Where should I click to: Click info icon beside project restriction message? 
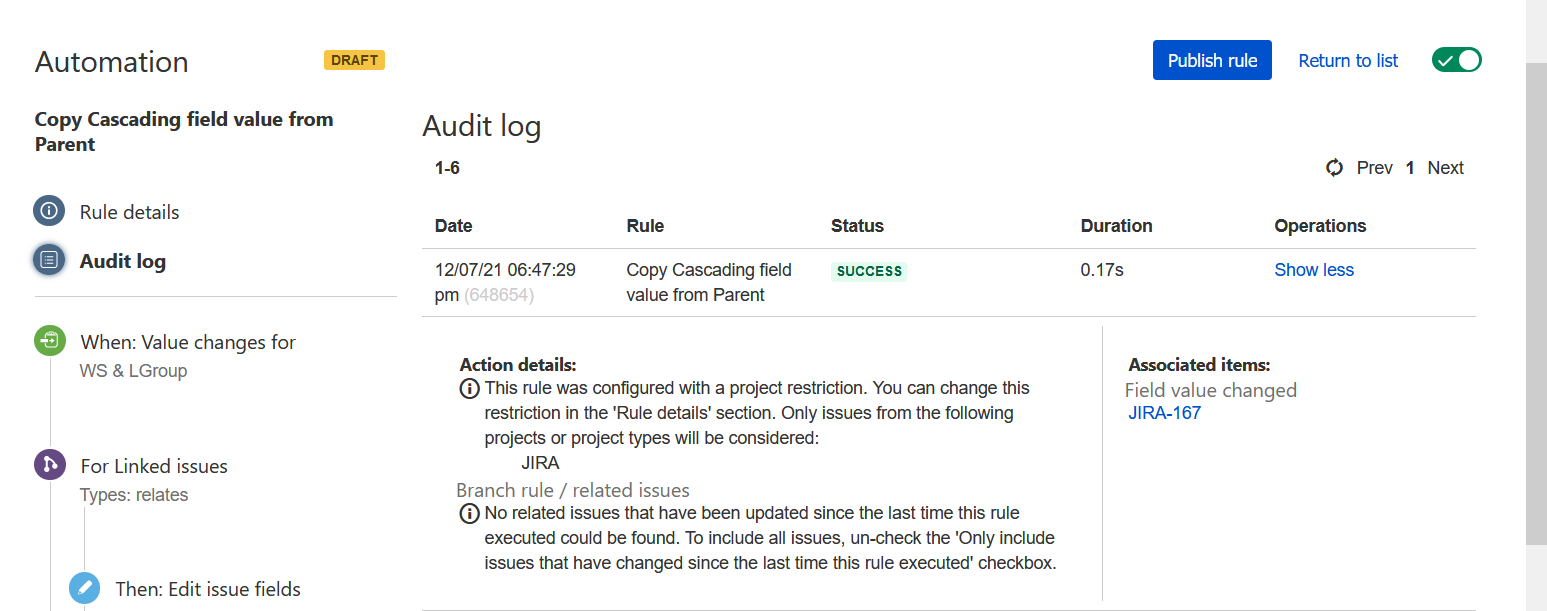click(x=468, y=388)
